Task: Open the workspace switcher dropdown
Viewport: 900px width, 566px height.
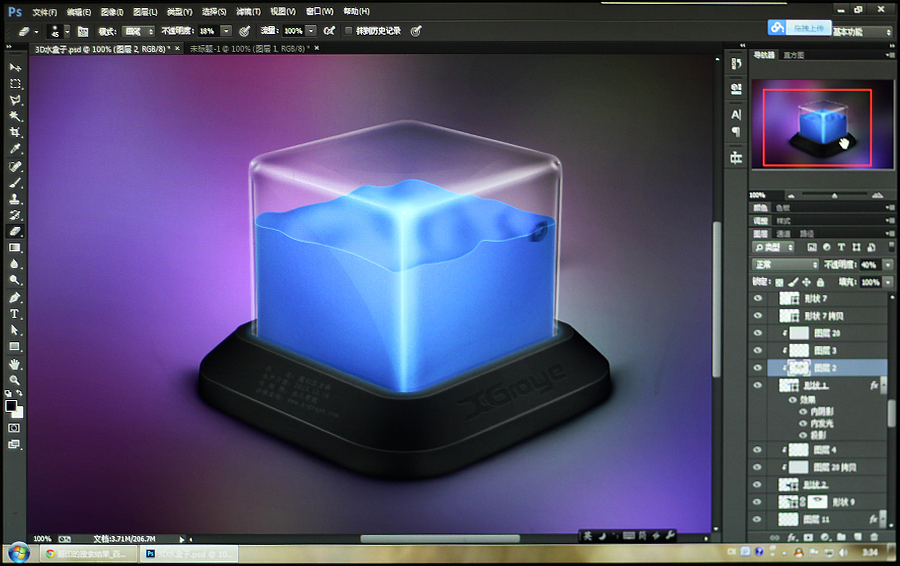Action: [x=862, y=32]
